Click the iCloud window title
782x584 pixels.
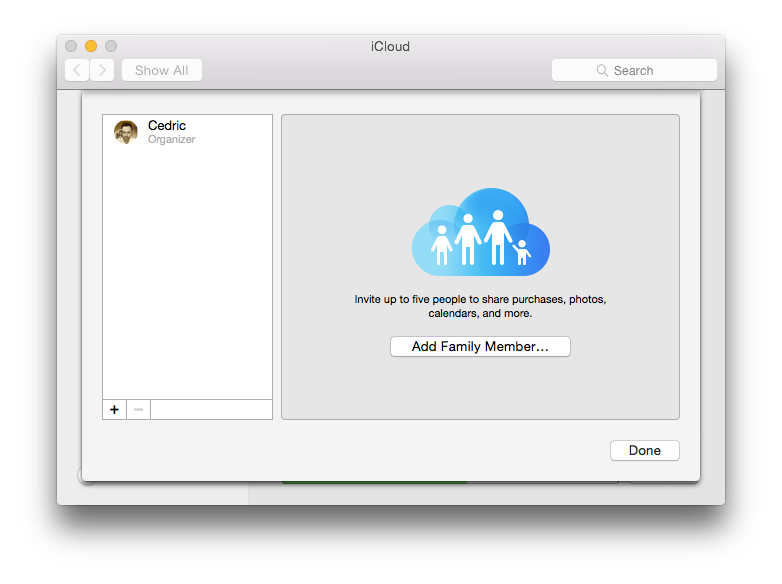(x=390, y=46)
